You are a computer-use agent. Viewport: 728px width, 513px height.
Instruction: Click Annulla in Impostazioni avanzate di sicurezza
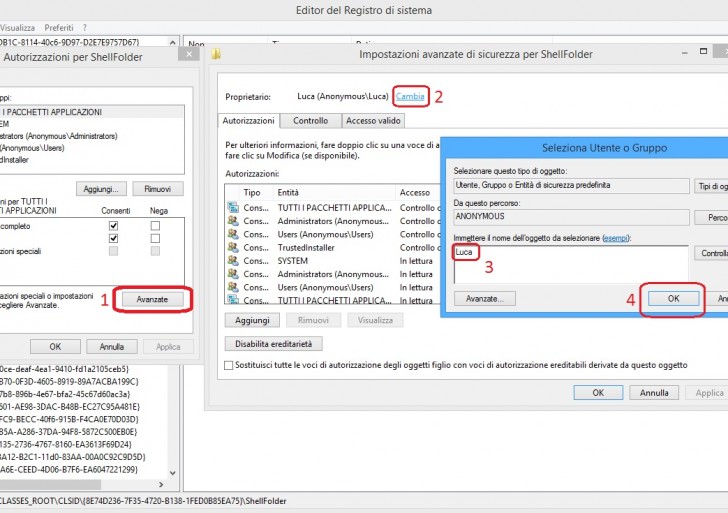(x=654, y=393)
